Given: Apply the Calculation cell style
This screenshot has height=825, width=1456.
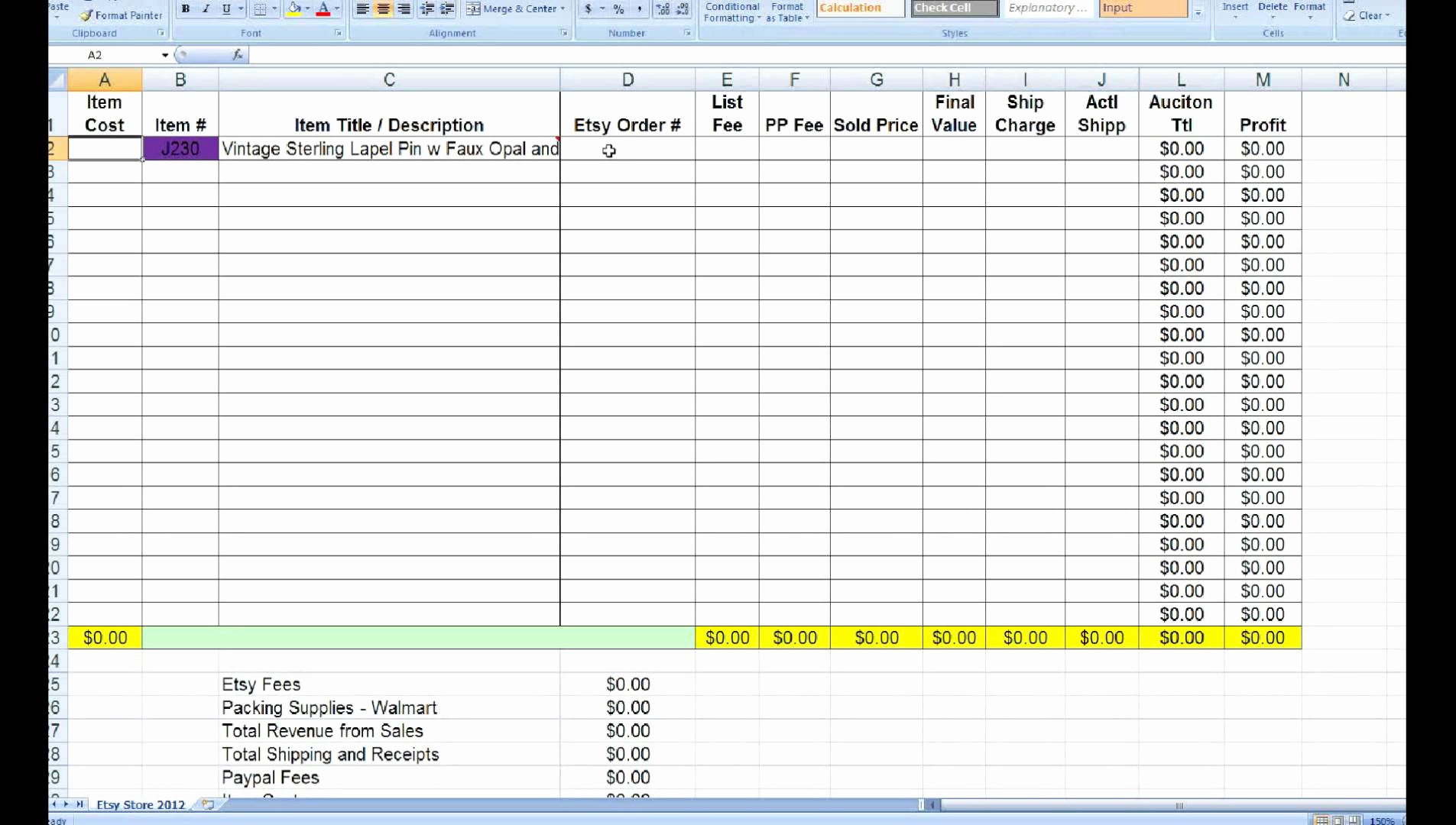Looking at the screenshot, I should pos(859,8).
